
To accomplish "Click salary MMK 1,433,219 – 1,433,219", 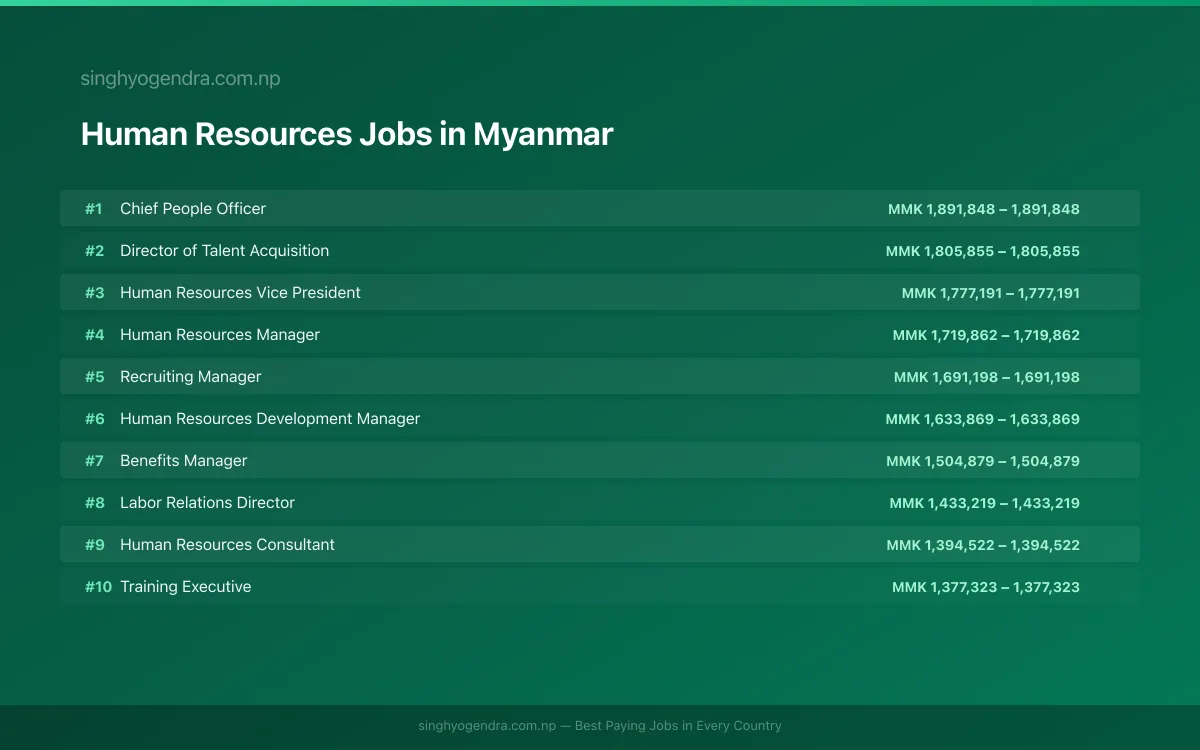I will [985, 503].
